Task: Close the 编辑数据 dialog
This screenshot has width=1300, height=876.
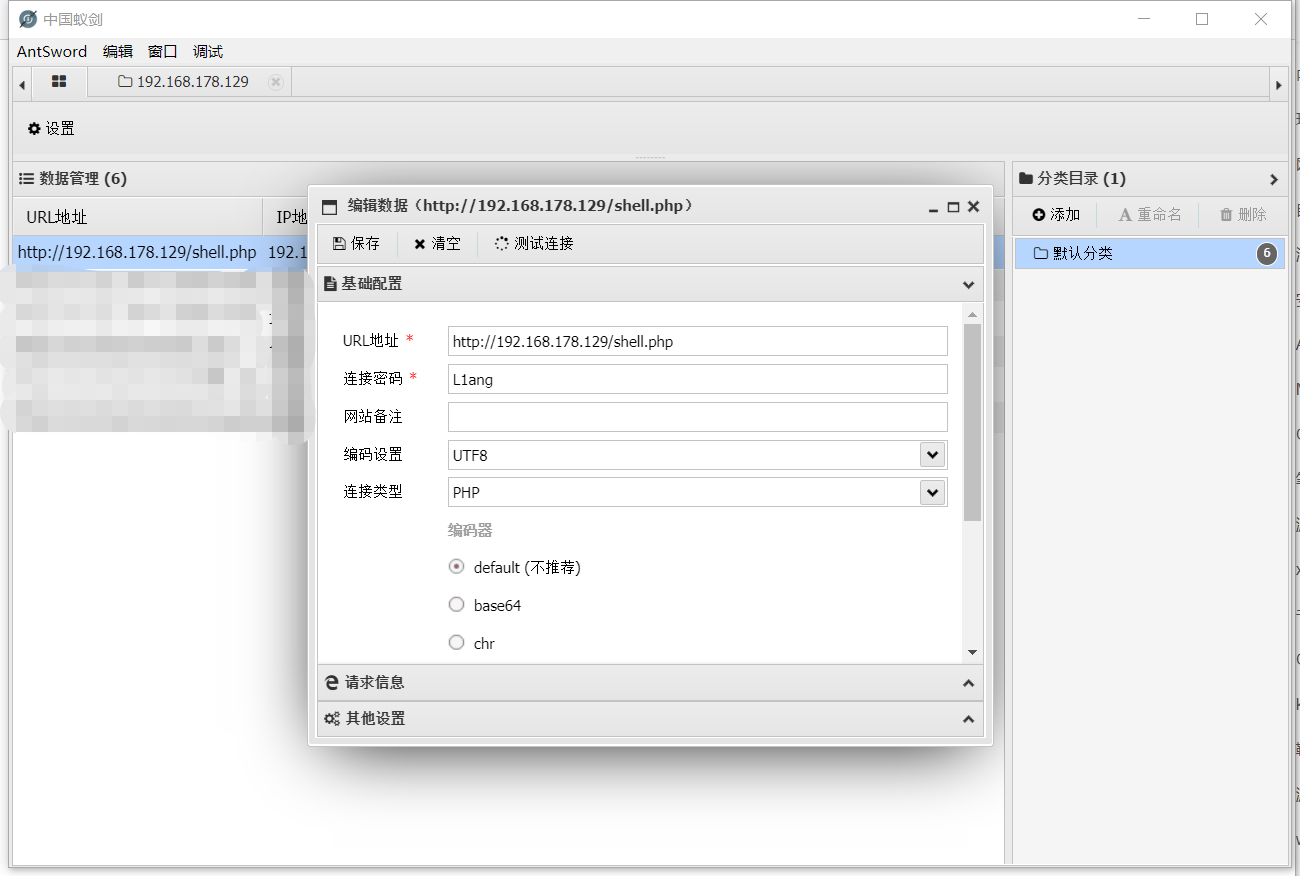Action: (x=973, y=207)
